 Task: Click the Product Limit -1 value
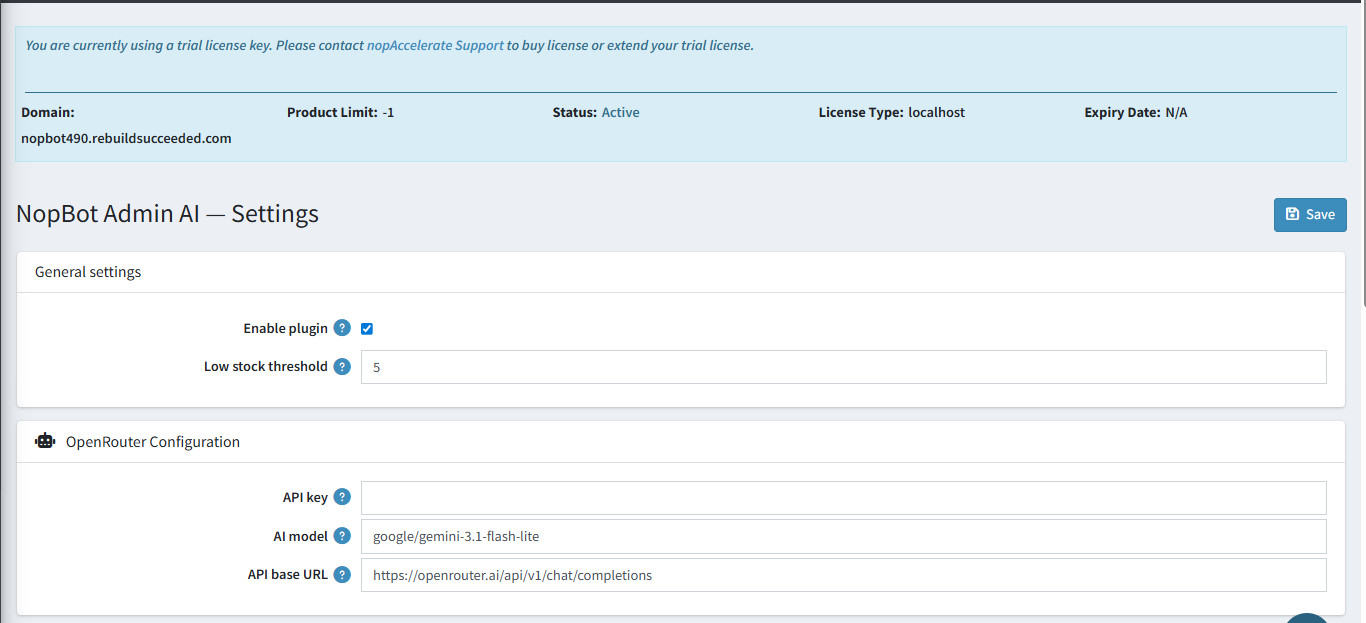[x=388, y=112]
